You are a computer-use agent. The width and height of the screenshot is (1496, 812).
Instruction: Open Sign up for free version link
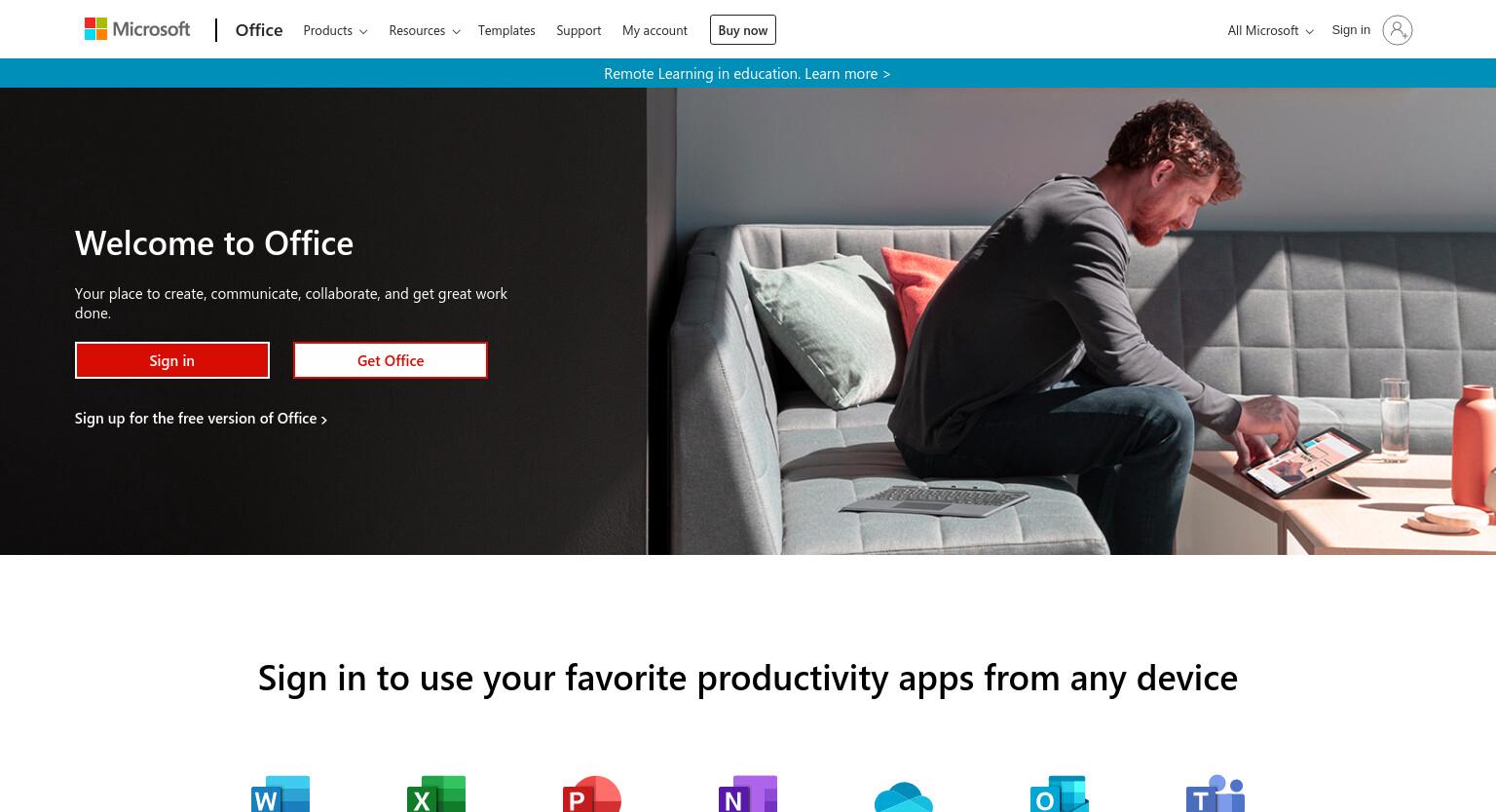(201, 419)
